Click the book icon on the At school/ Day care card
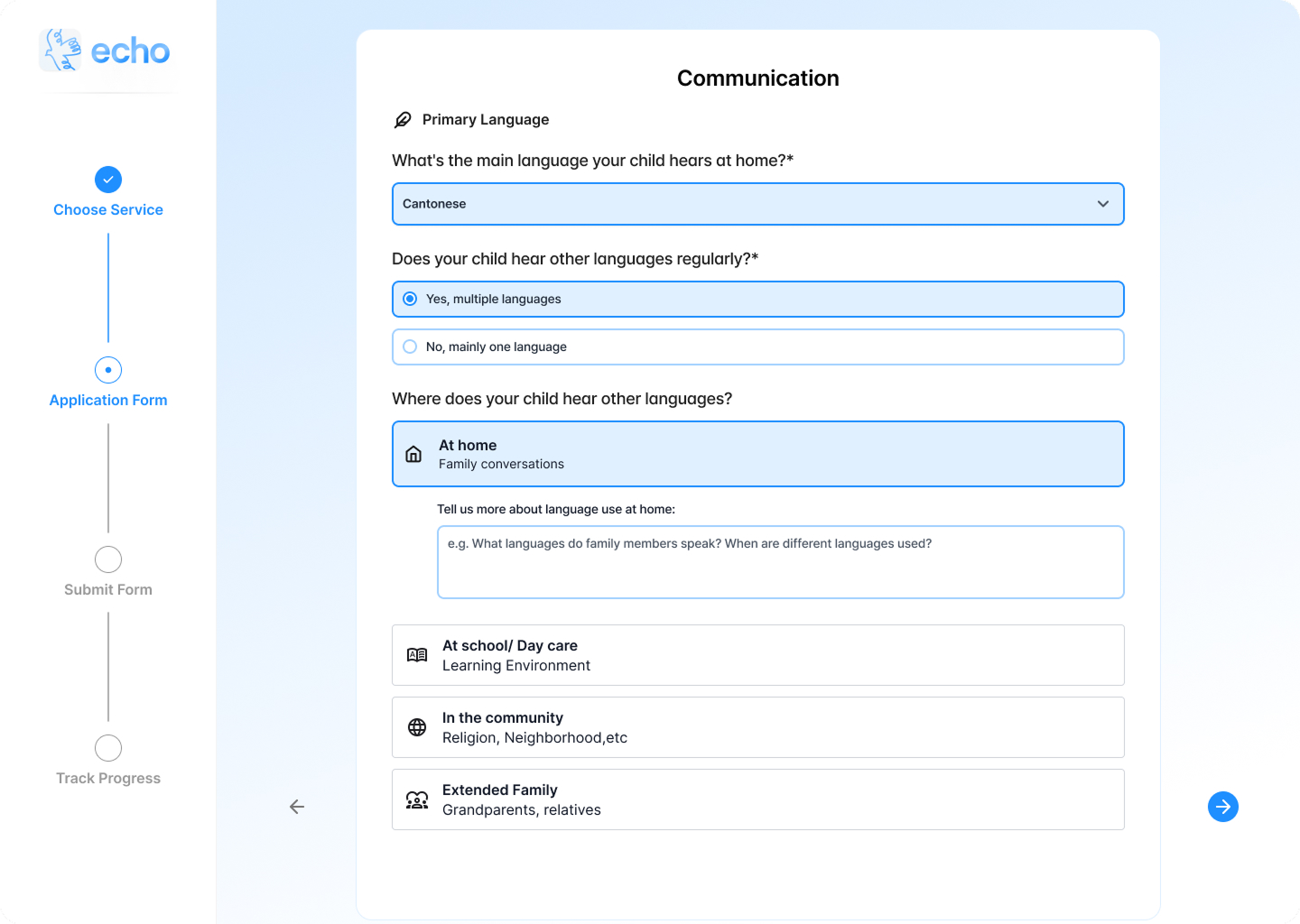The image size is (1300, 924). coord(416,655)
